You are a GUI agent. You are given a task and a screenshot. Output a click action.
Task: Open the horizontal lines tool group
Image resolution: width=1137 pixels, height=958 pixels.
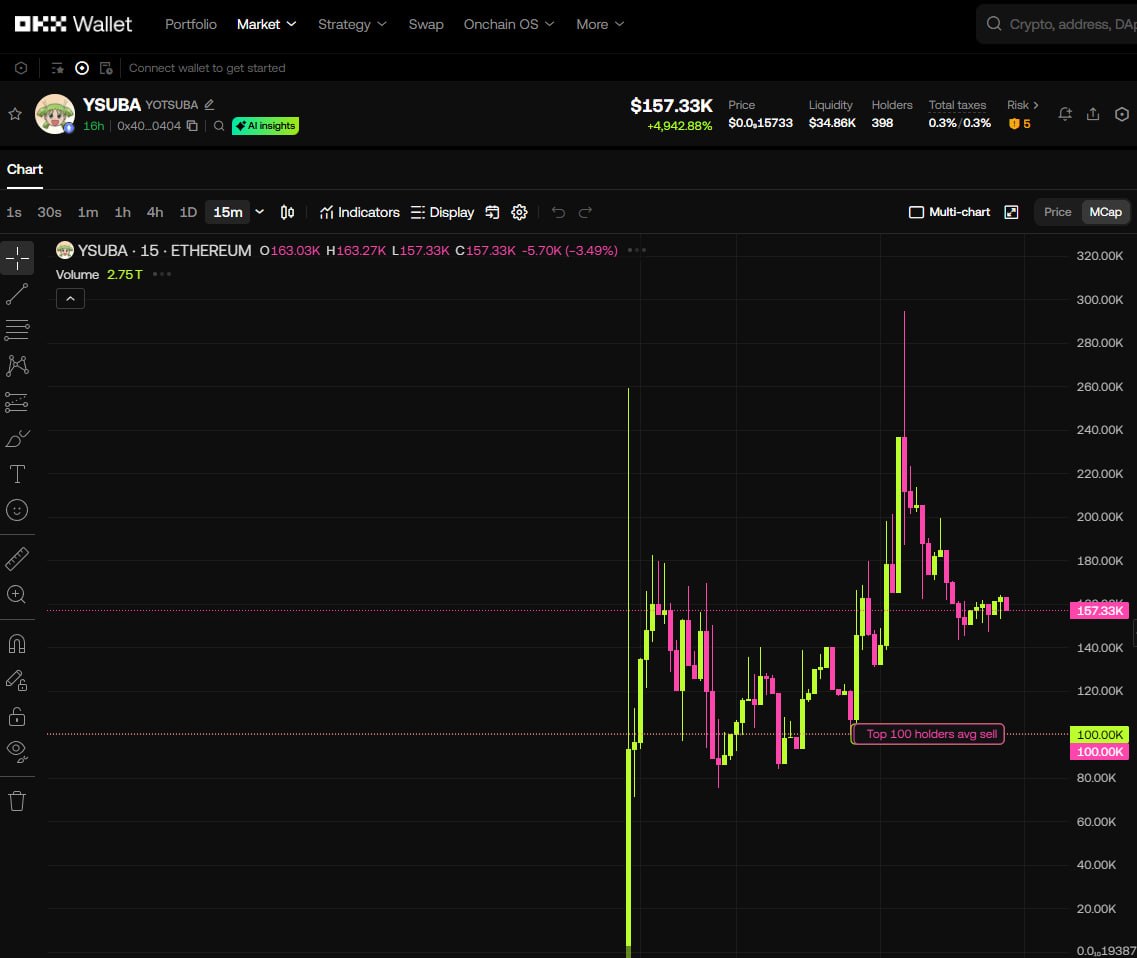coord(17,330)
